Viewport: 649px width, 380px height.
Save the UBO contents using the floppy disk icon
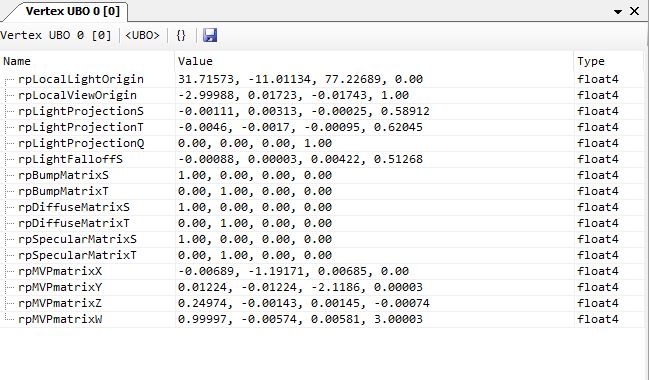point(210,35)
